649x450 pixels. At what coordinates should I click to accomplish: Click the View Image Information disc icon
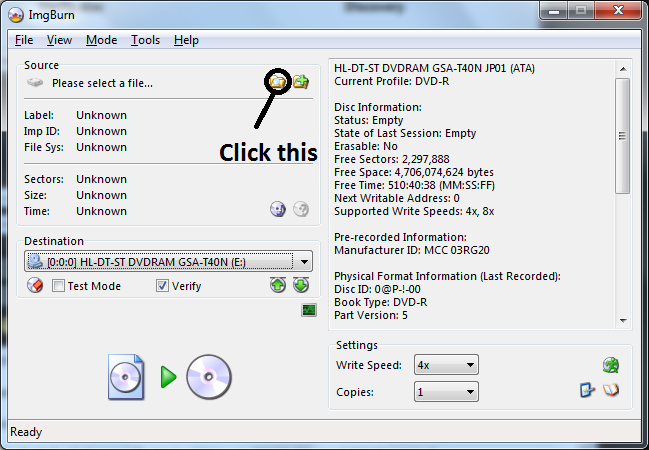pyautogui.click(x=278, y=209)
